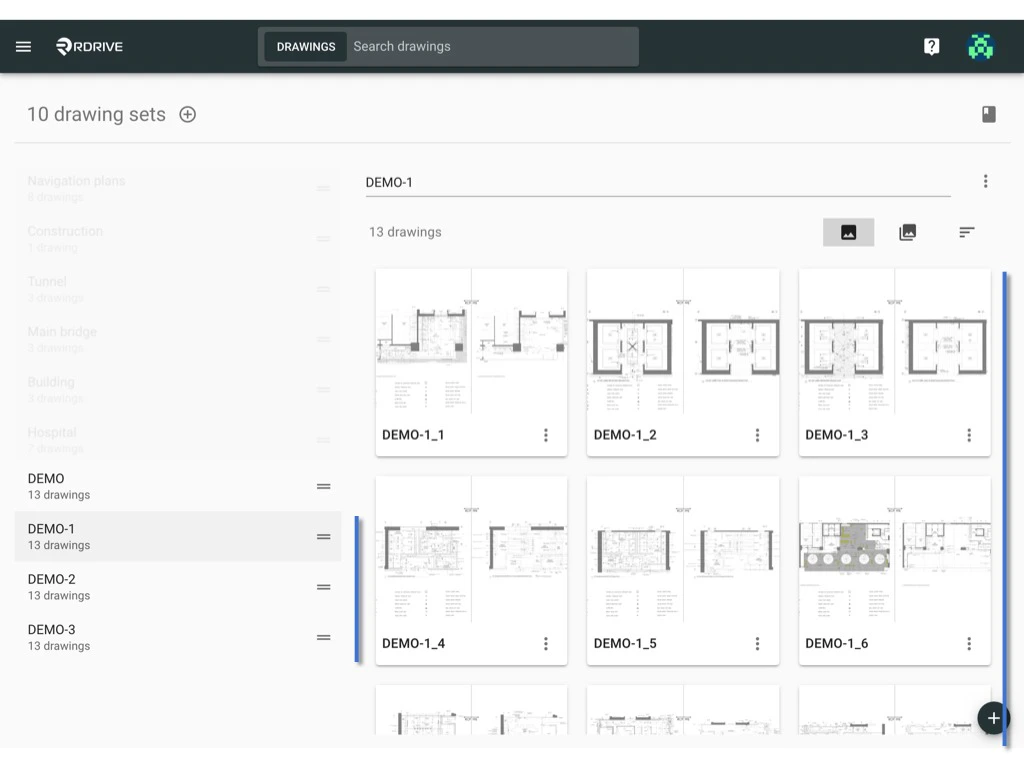Grab the reorder handle for DEMO set
Screen dimensions: 1024x768
[x=323, y=487]
